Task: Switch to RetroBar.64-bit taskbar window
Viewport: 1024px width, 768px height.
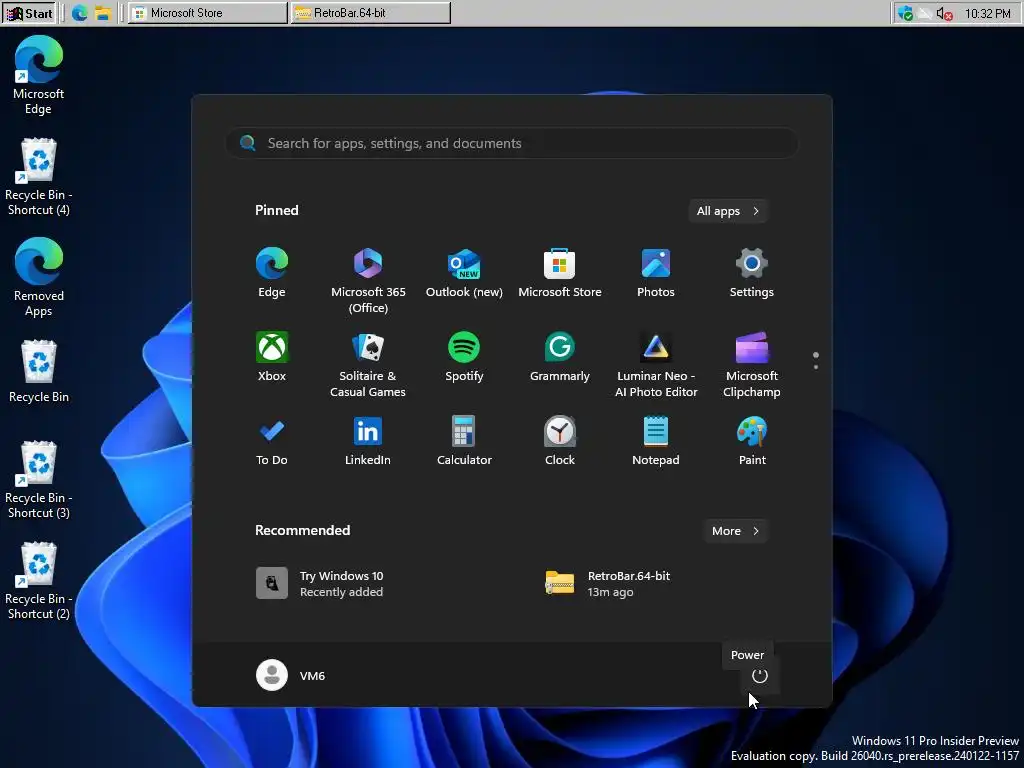Action: pos(370,13)
